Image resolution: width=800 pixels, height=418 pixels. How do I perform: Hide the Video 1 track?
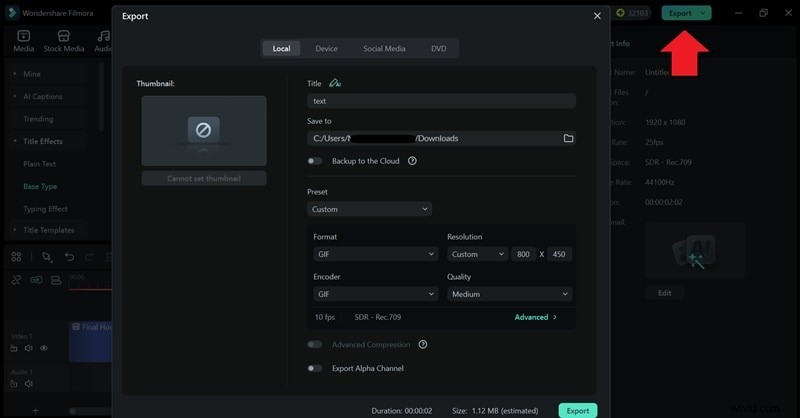pos(43,348)
